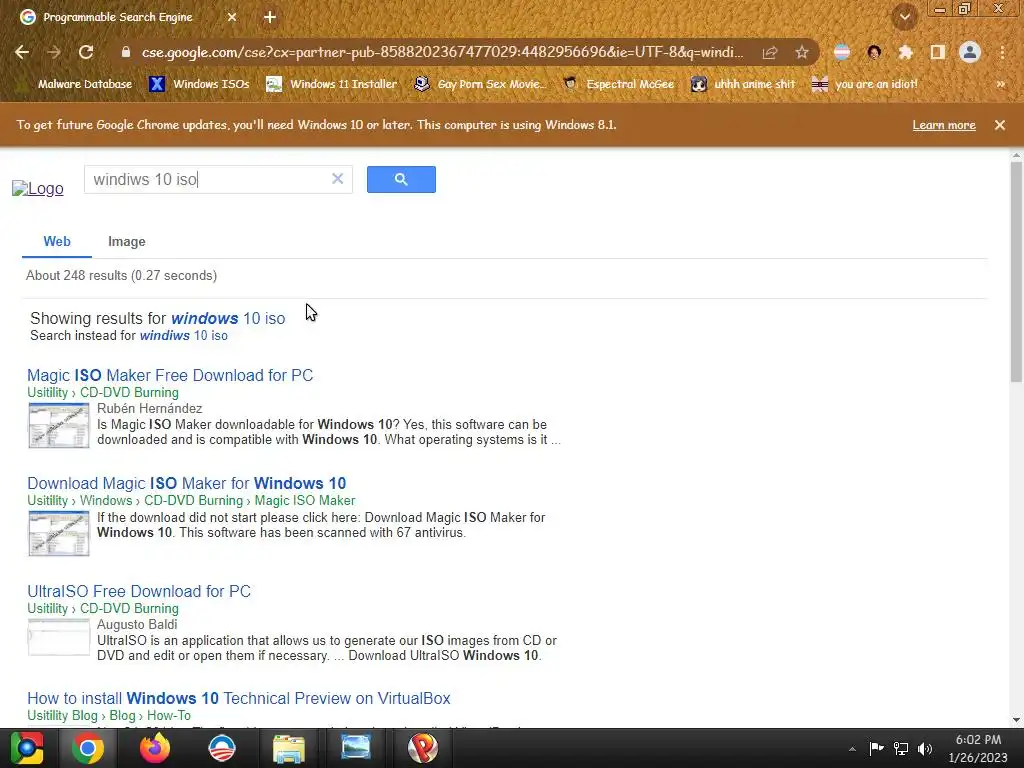Open the extensions puzzle icon
This screenshot has height=768, width=1024.
click(905, 52)
